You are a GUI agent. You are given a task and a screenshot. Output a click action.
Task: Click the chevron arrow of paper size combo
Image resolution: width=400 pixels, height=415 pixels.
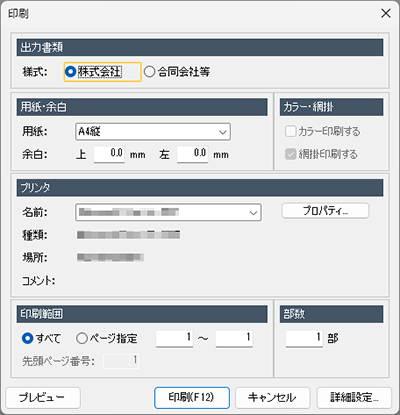(x=223, y=132)
